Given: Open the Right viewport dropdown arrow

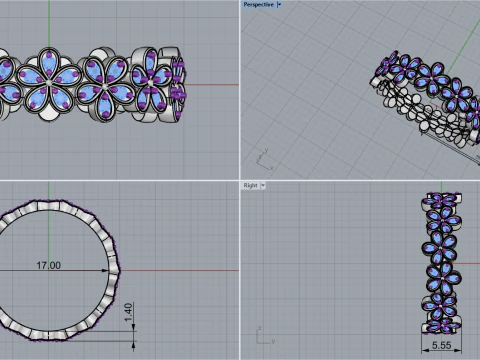Looking at the screenshot, I should point(263,185).
